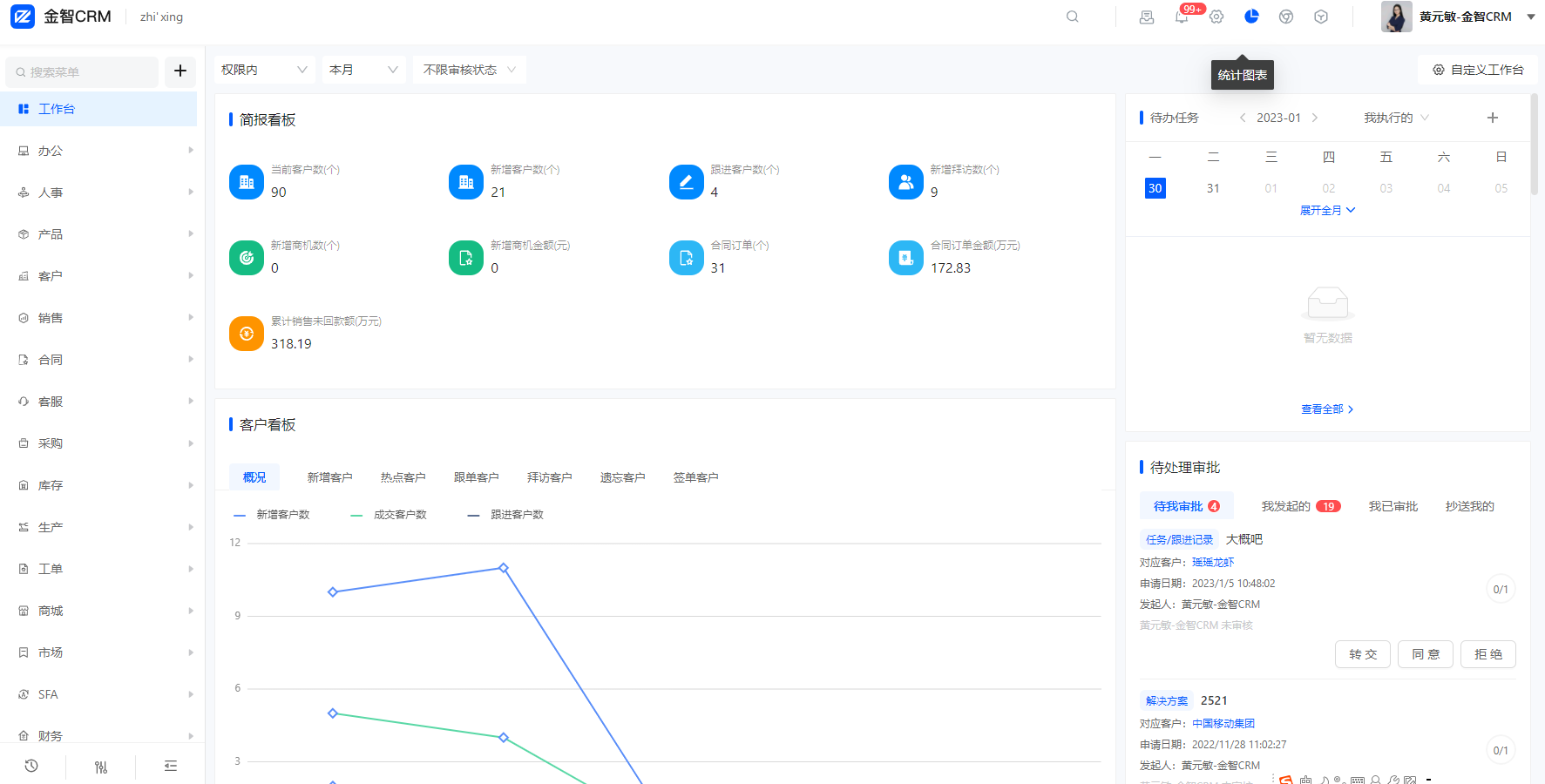1545x784 pixels.
Task: Expand the 产品 sidebar menu
Action: click(x=98, y=234)
